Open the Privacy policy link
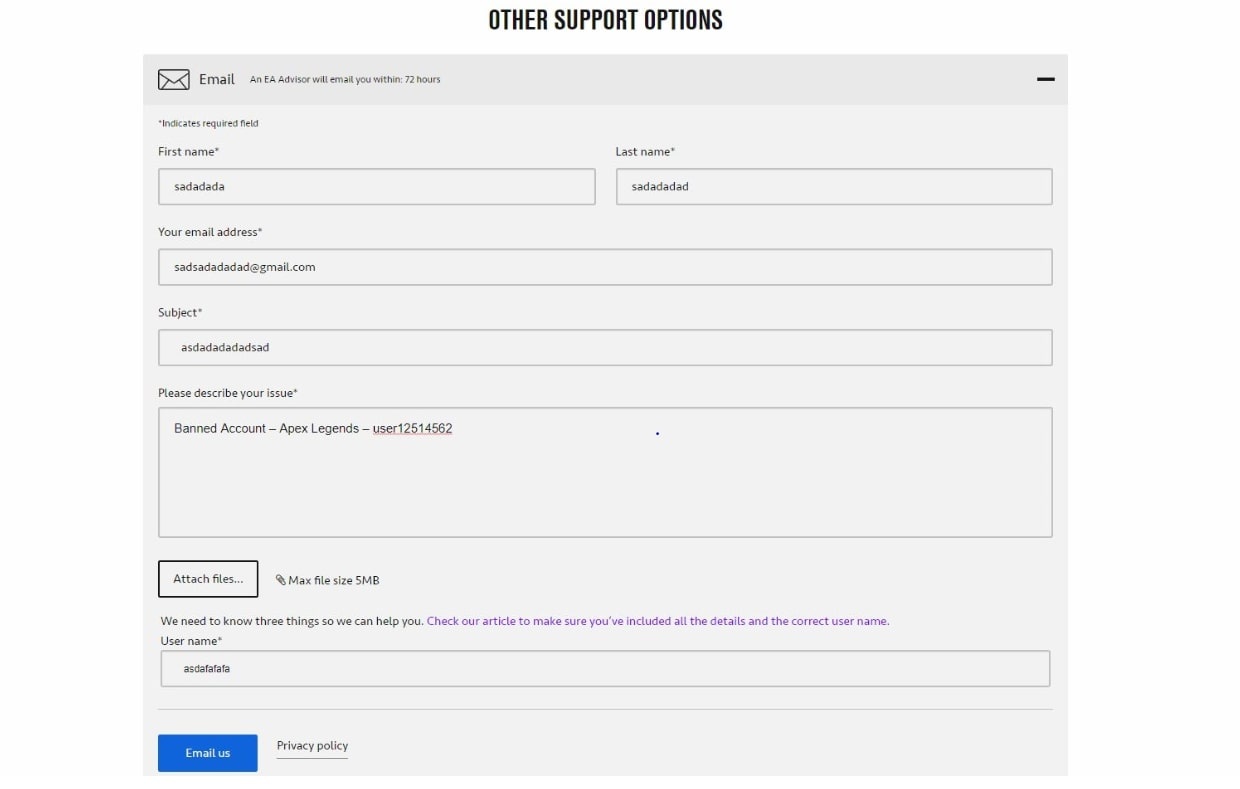 click(x=312, y=746)
